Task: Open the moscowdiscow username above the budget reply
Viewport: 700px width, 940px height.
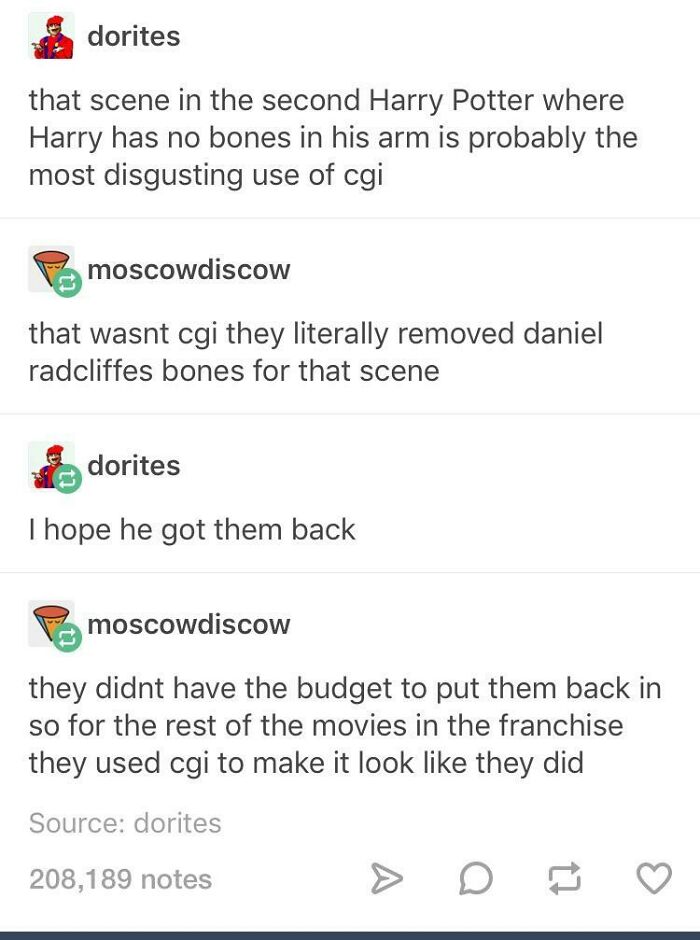Action: pyautogui.click(x=189, y=624)
